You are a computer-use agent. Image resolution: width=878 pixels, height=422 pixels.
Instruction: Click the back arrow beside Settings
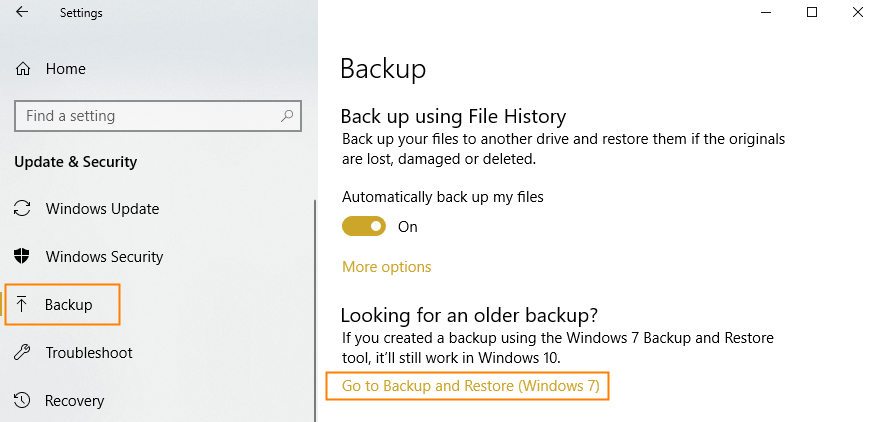(22, 12)
